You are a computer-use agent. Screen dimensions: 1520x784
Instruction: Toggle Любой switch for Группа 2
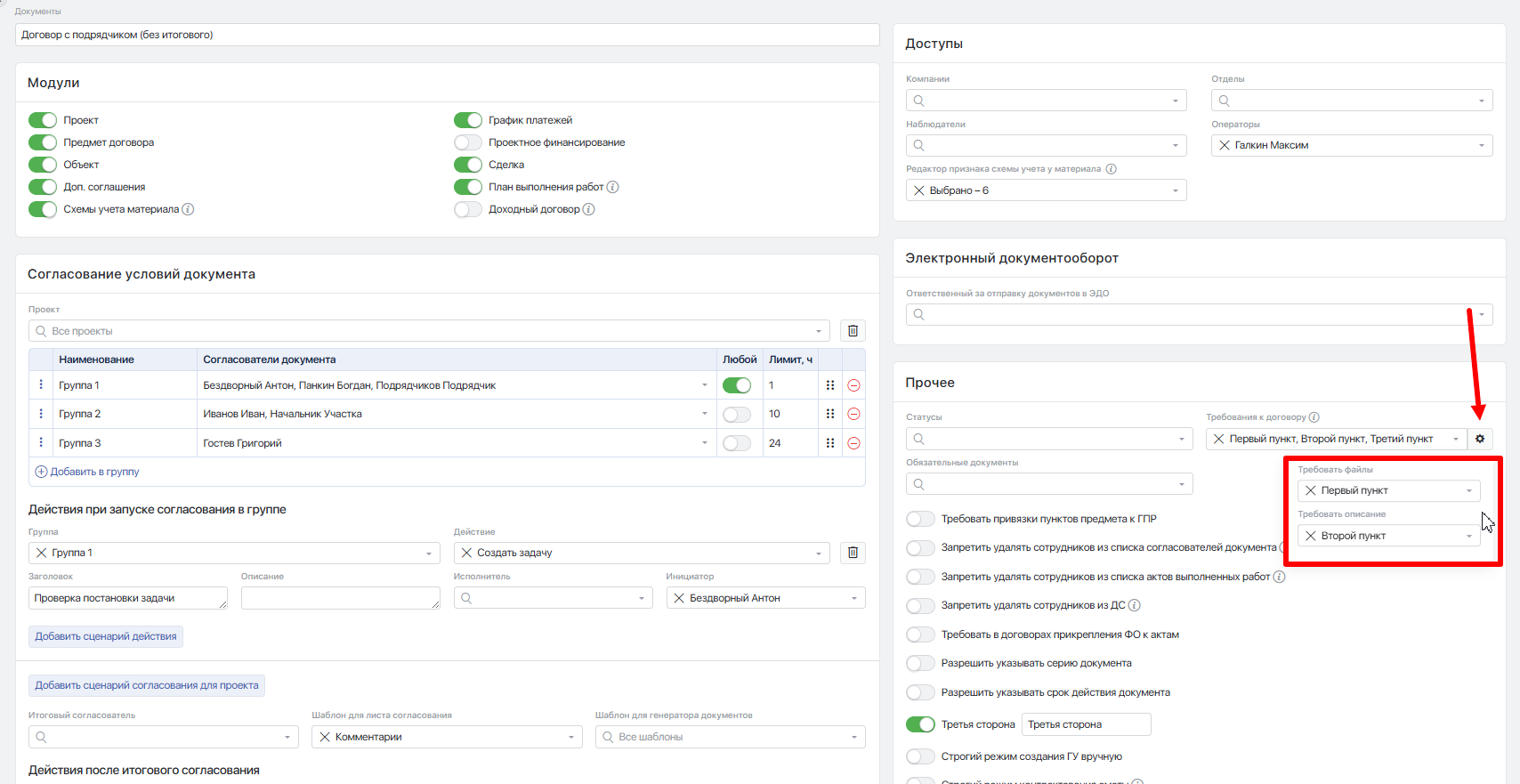click(x=737, y=414)
